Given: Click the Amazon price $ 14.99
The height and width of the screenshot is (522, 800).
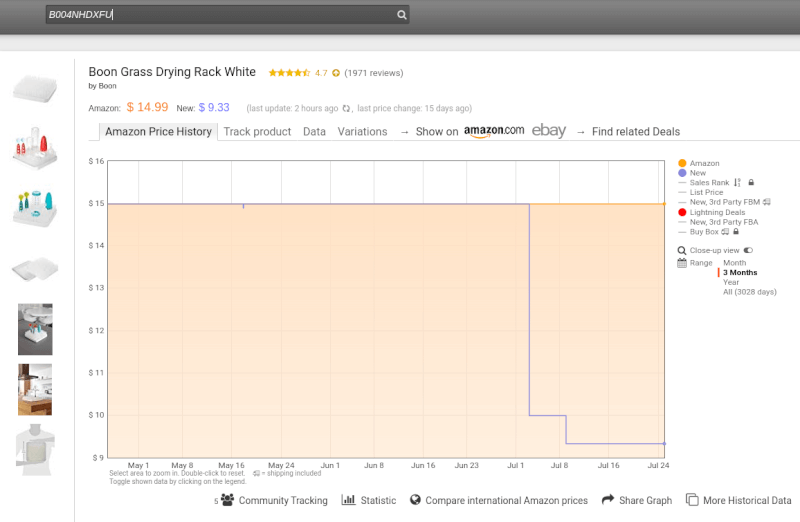Looking at the screenshot, I should pos(147,107).
